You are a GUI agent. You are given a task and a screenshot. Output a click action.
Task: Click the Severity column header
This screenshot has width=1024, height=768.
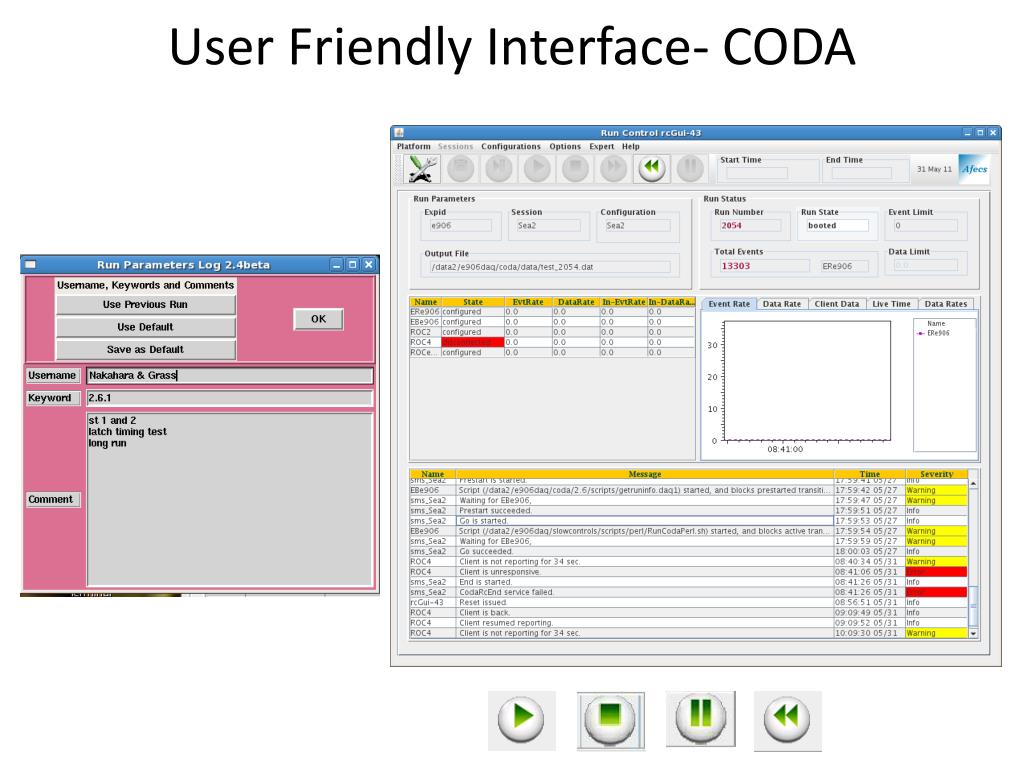click(x=936, y=474)
